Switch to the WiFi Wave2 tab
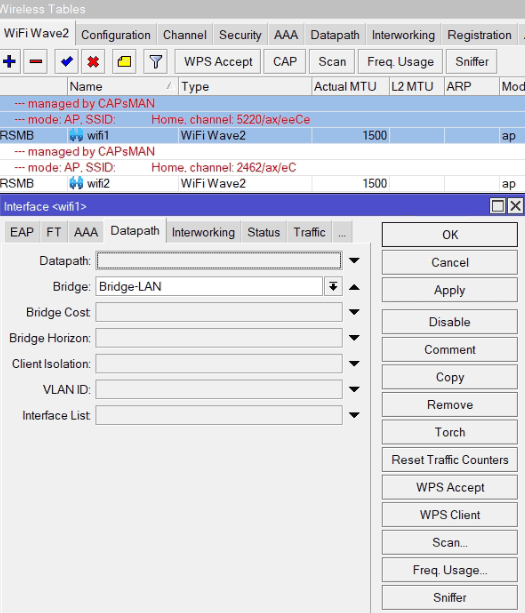525x613 pixels. click(x=36, y=33)
